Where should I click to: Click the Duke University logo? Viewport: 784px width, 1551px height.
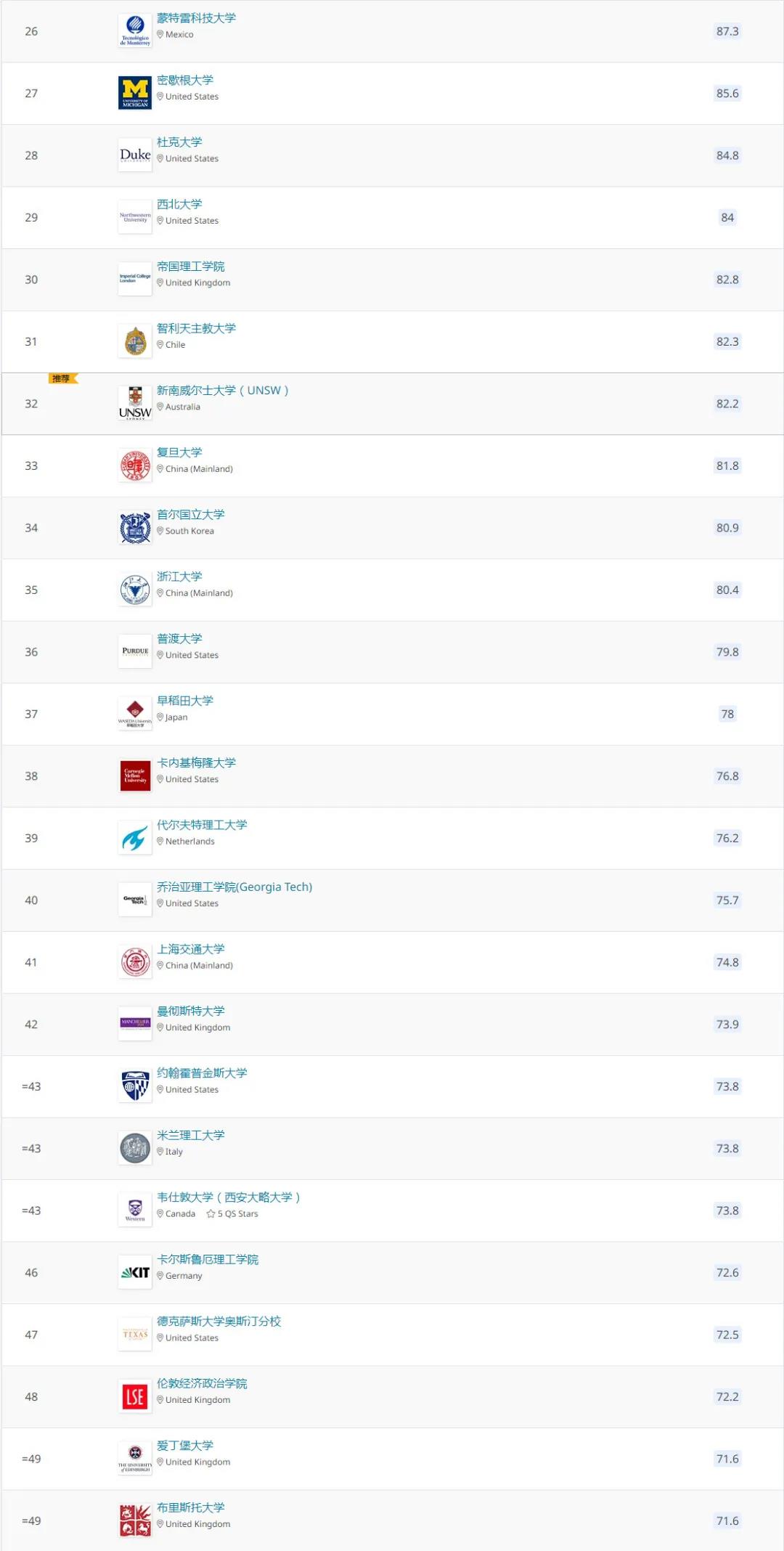click(x=135, y=155)
